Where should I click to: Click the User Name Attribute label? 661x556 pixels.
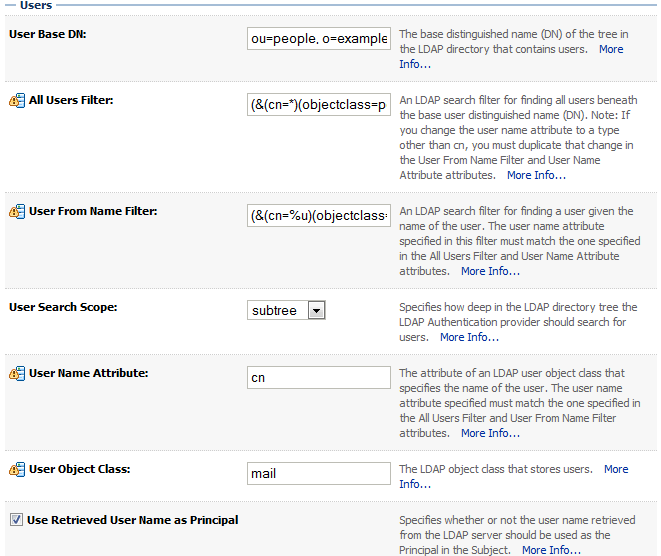coord(89,373)
